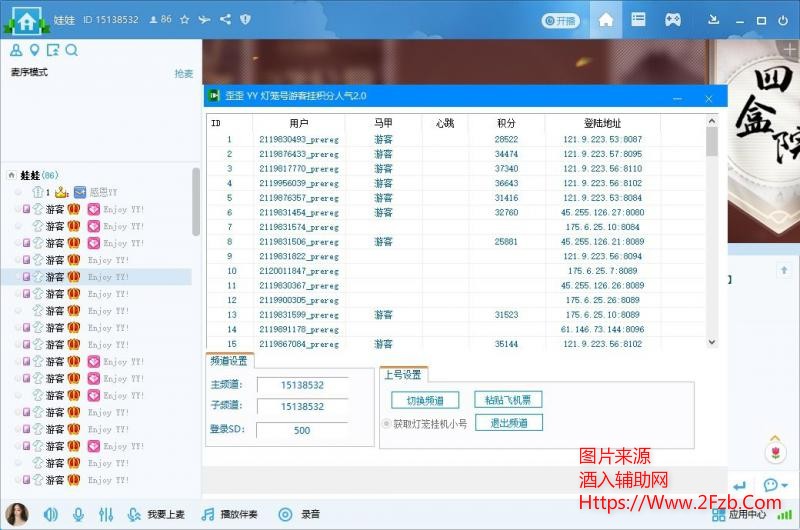This screenshot has width=800, height=530.
Task: Open the 频道设置 tab
Action: [x=229, y=361]
